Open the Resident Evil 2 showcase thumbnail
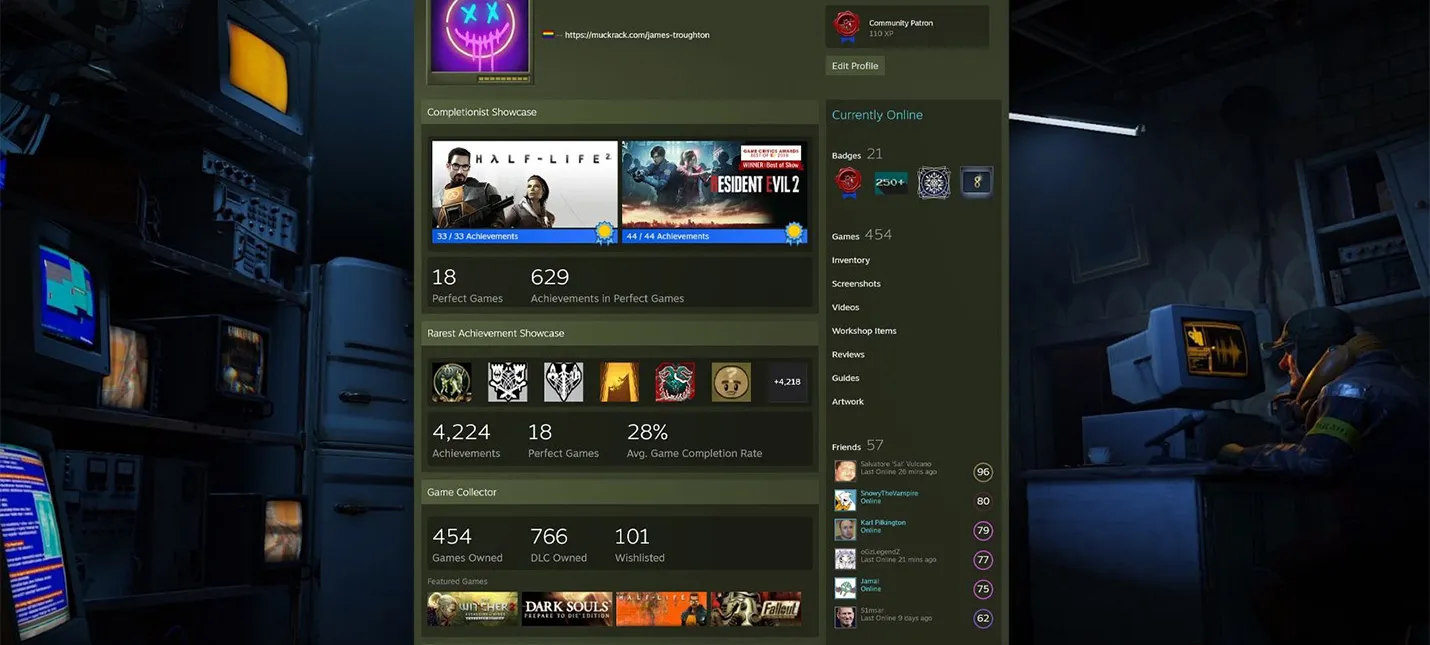This screenshot has height=645, width=1430. pos(715,192)
